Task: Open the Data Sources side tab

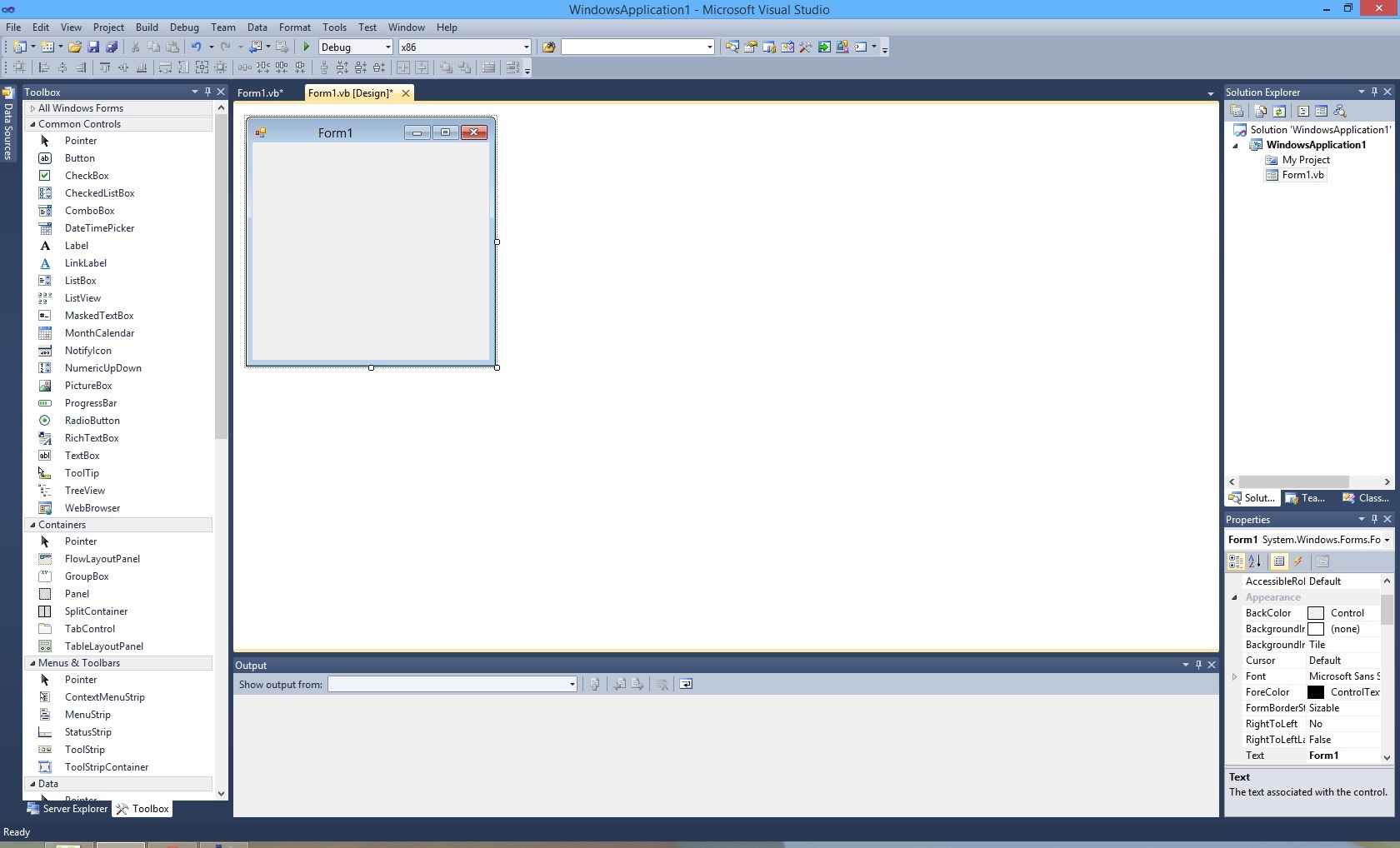Action: click(x=8, y=124)
